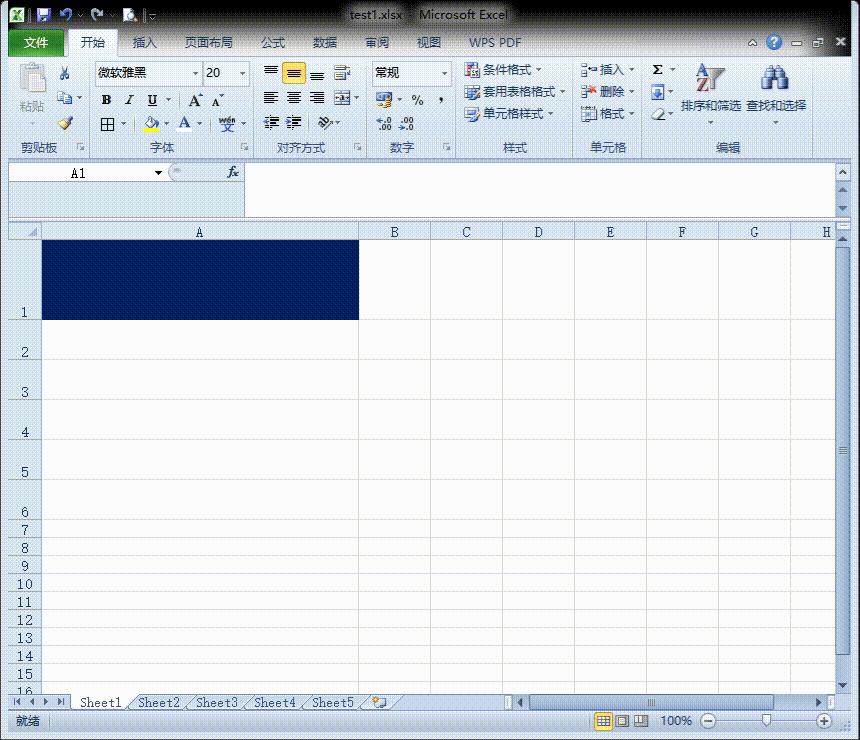The height and width of the screenshot is (740, 860).
Task: Switch to the 审阅 tab
Action: coord(377,43)
